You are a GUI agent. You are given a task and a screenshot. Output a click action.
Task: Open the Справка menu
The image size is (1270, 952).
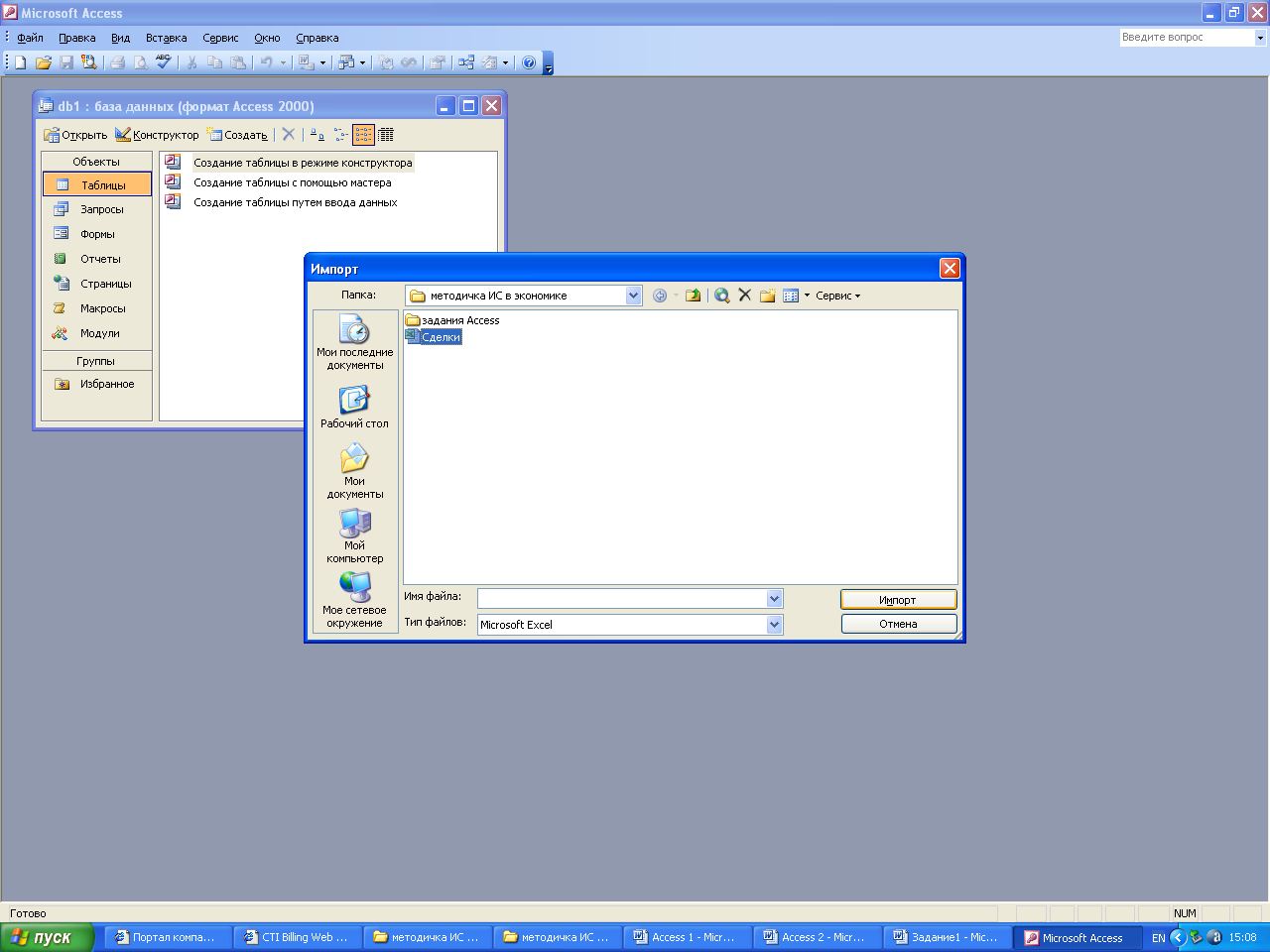pyautogui.click(x=317, y=38)
